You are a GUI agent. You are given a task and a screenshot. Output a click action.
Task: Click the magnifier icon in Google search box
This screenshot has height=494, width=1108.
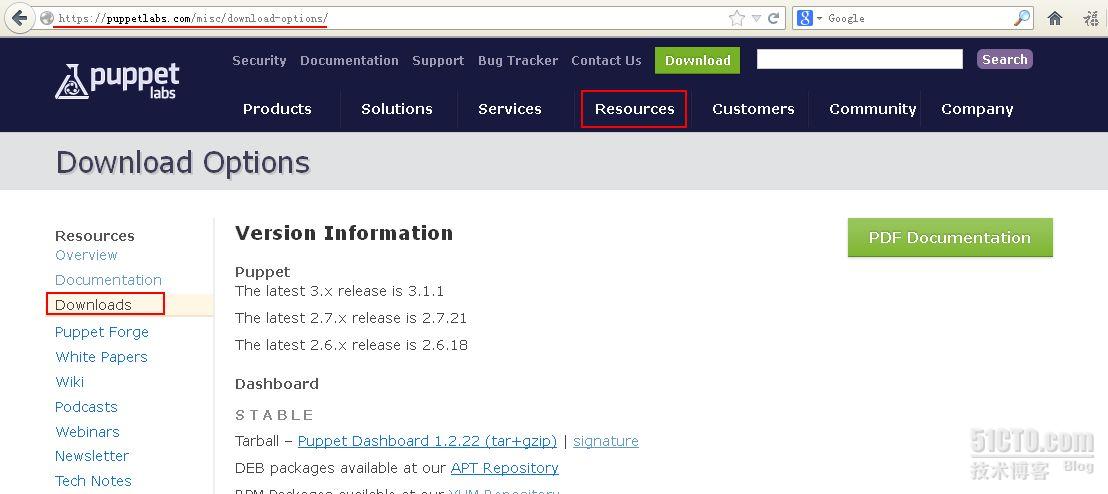point(1022,18)
